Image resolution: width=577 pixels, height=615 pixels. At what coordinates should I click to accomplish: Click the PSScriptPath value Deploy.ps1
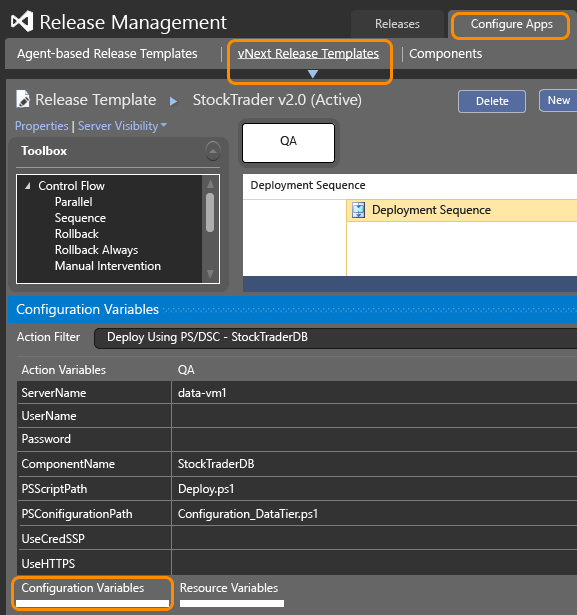point(206,489)
